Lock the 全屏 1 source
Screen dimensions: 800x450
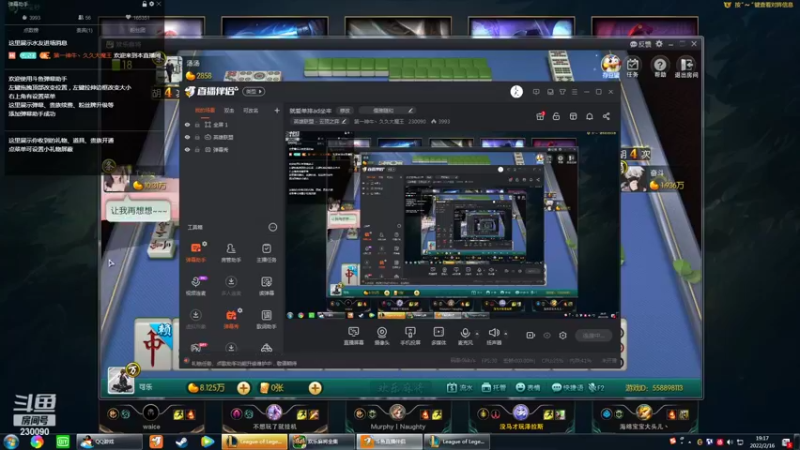[197, 124]
